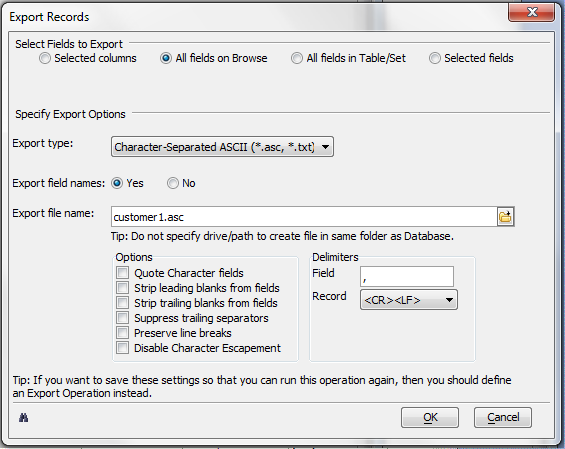Choose All fields in Table/Set
This screenshot has width=565, height=449.
coord(297,58)
